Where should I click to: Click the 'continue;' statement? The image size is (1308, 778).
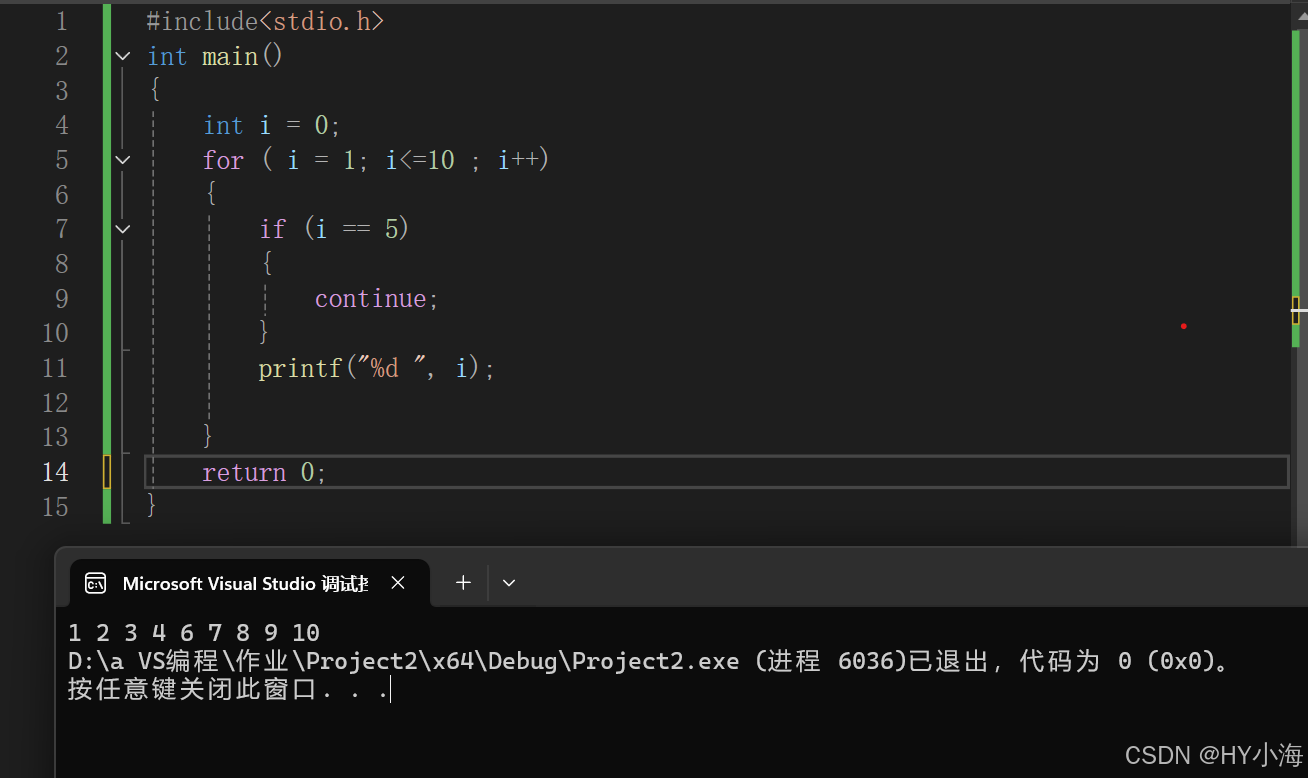click(x=377, y=298)
